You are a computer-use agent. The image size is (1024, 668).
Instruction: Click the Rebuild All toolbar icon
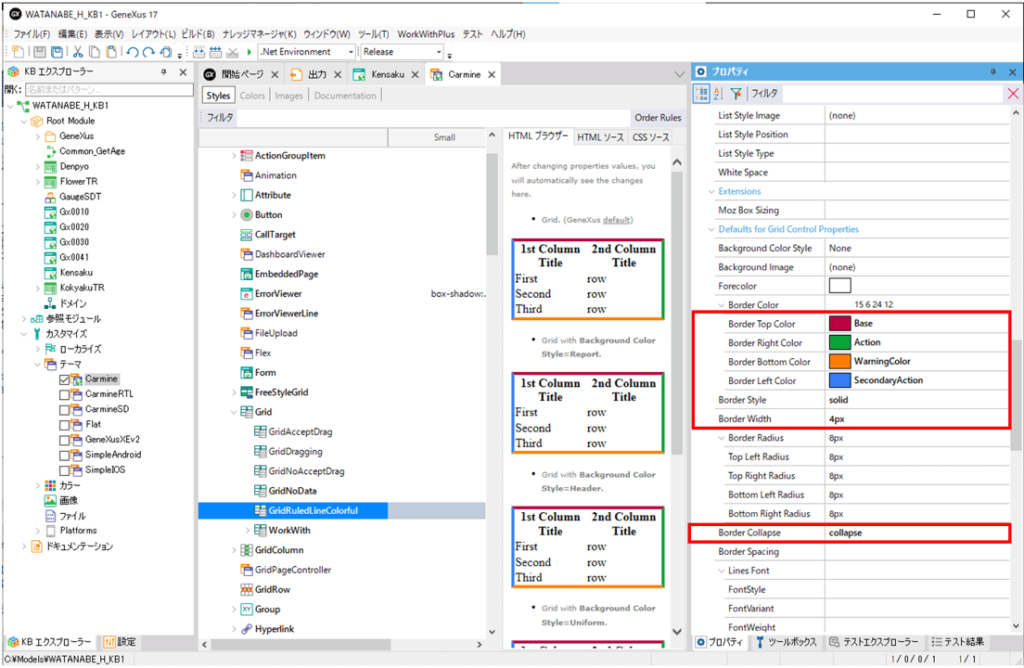click(216, 52)
